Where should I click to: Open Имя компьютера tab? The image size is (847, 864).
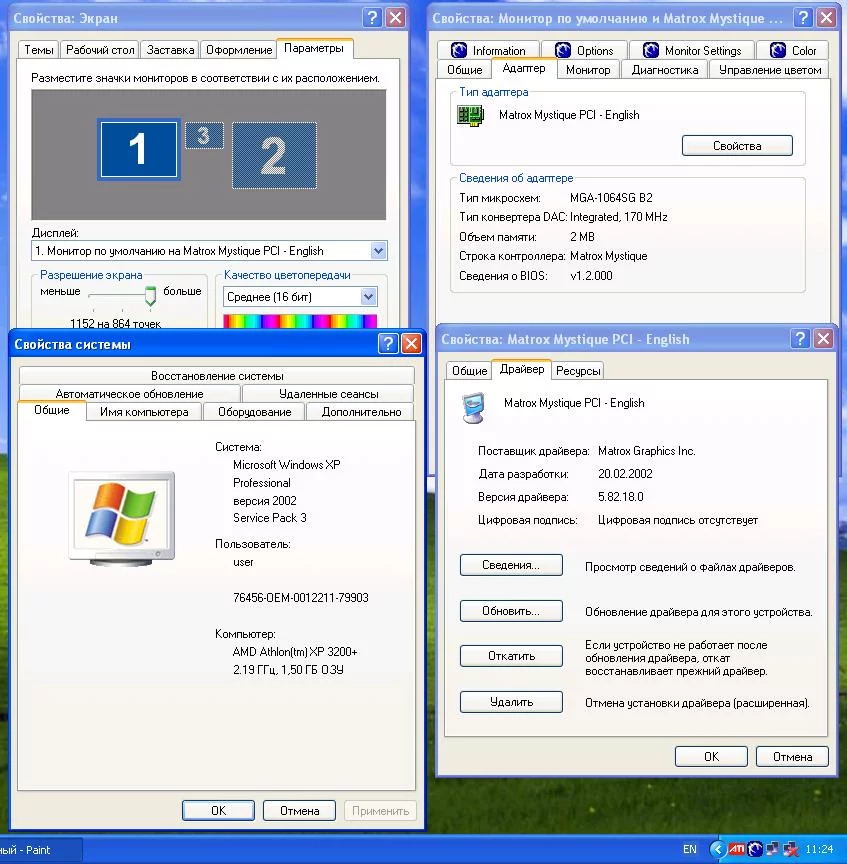[x=144, y=412]
